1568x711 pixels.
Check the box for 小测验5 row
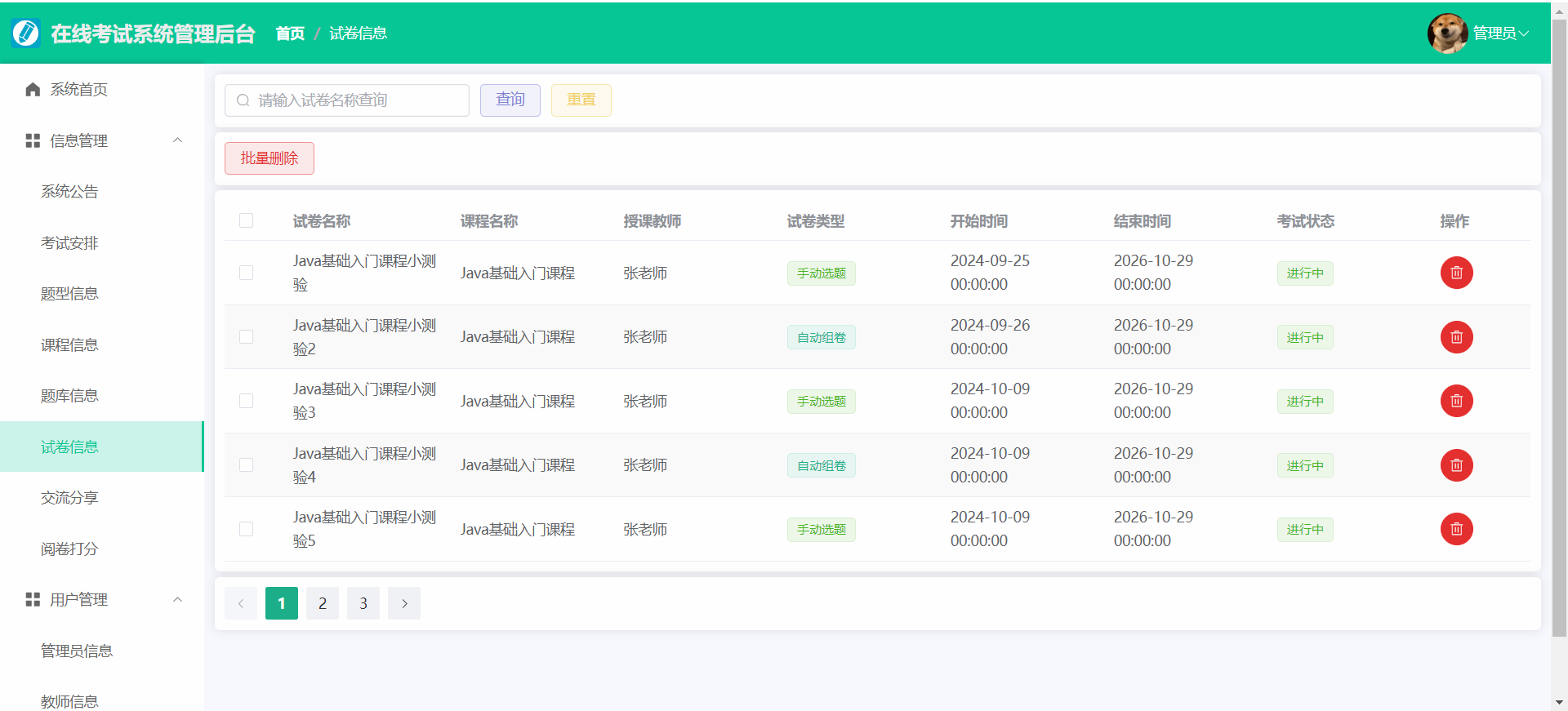coord(246,529)
